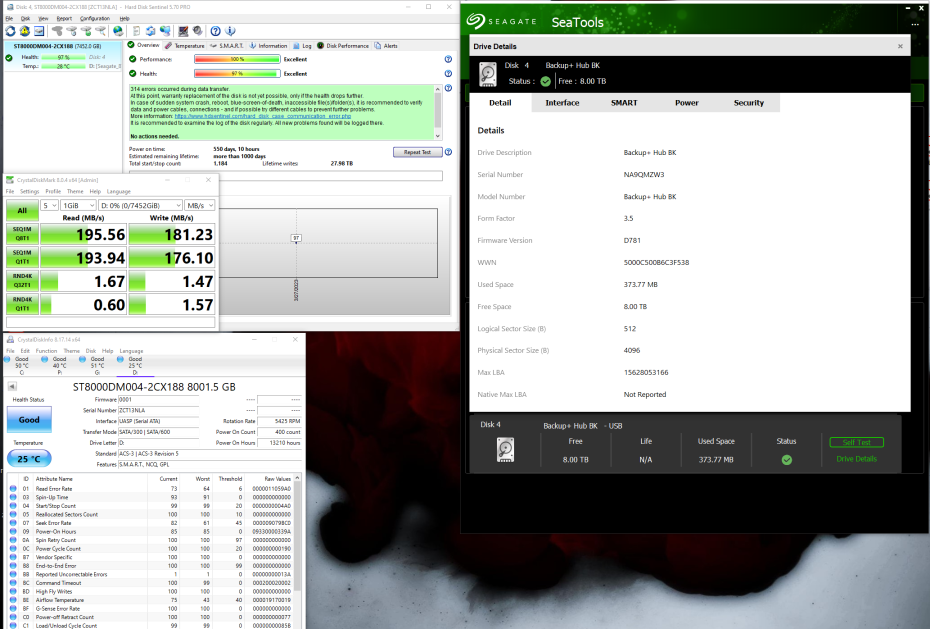This screenshot has height=629, width=930.
Task: Click the green status check in SeaTools Disk 4 card
Action: click(786, 460)
